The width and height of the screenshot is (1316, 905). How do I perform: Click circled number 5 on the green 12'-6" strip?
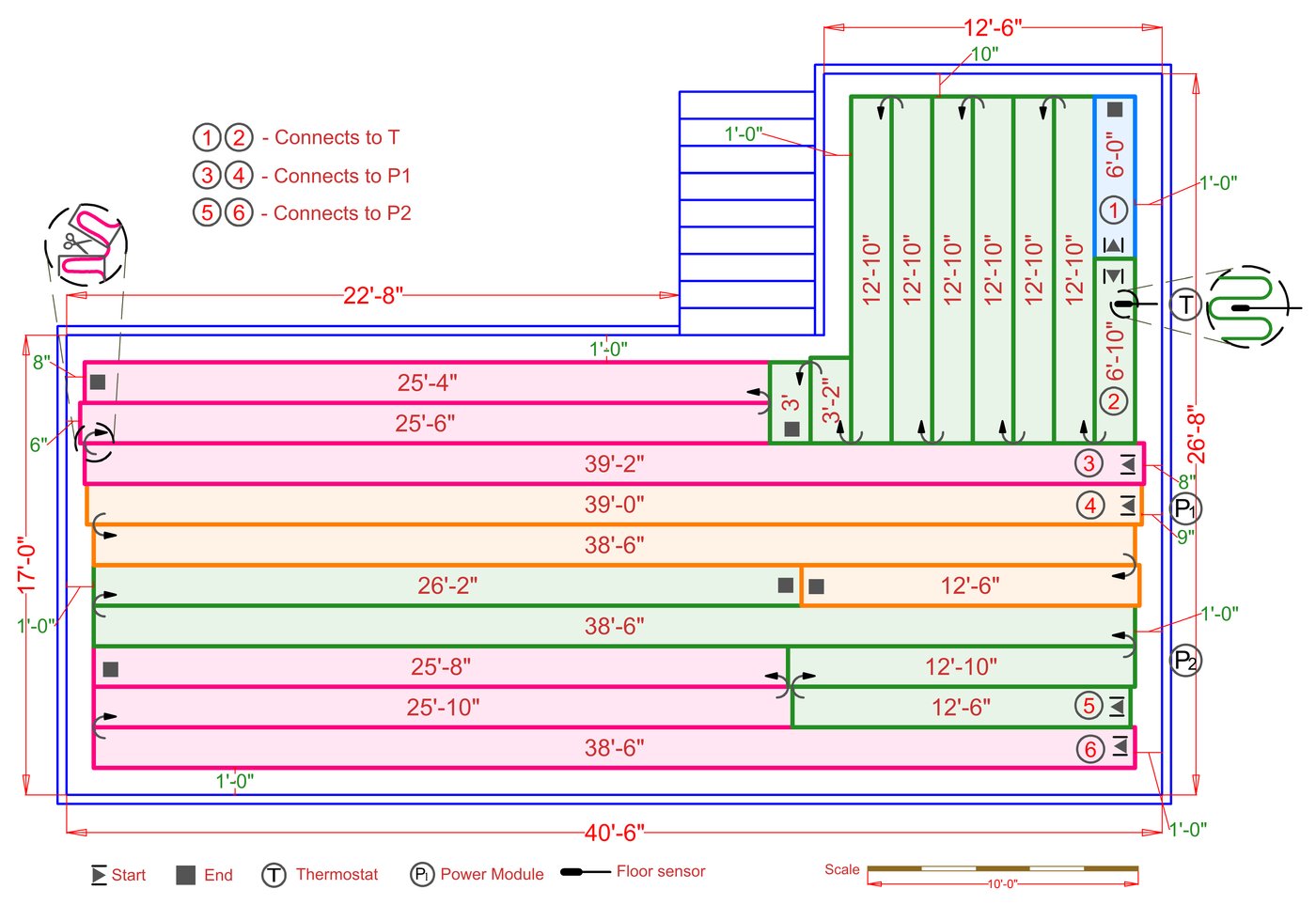(1089, 706)
